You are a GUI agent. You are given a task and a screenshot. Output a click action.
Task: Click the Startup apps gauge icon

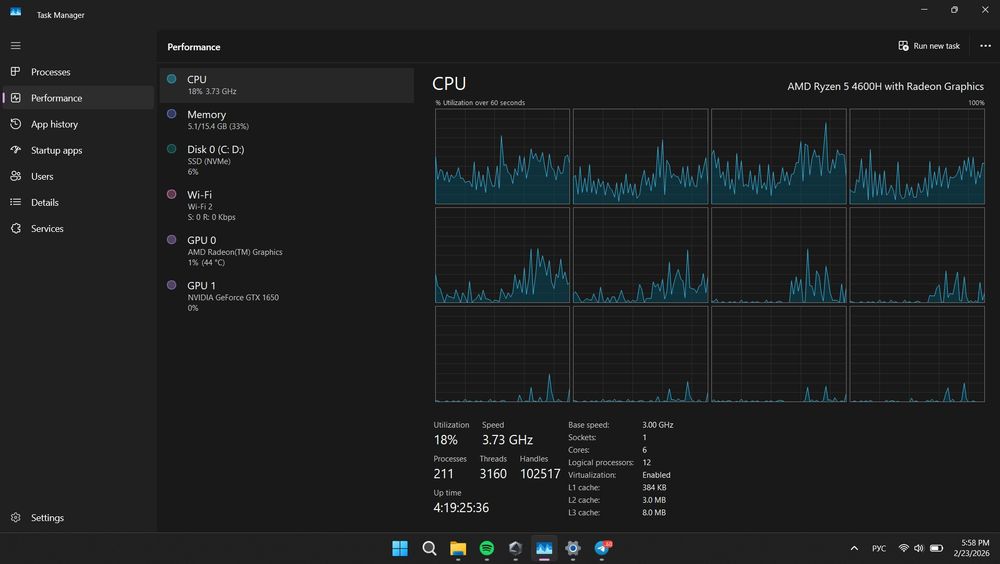coord(15,150)
